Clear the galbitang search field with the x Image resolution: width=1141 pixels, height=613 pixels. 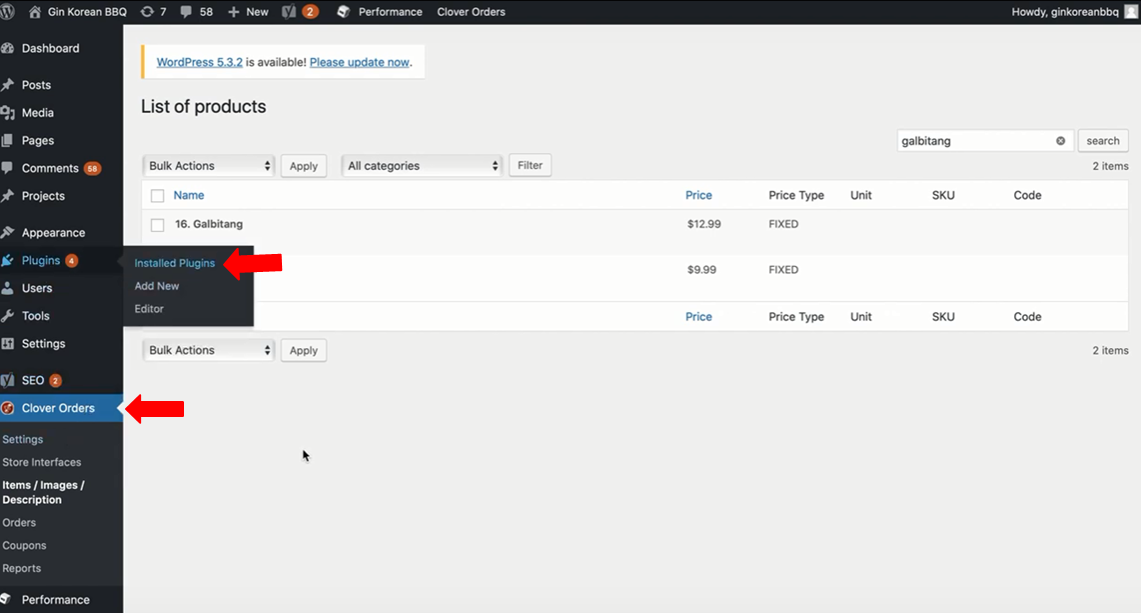click(1061, 140)
